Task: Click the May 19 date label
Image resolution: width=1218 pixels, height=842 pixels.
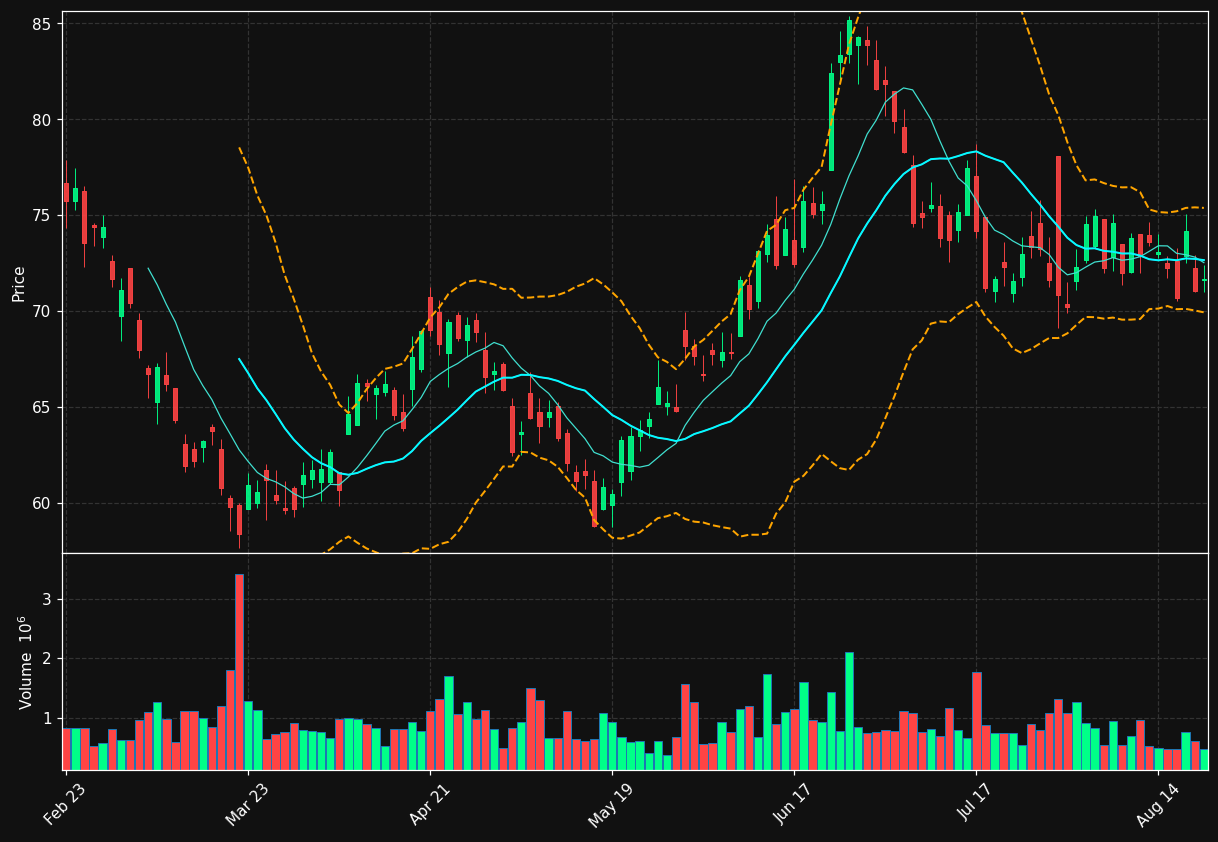Action: coord(610,804)
